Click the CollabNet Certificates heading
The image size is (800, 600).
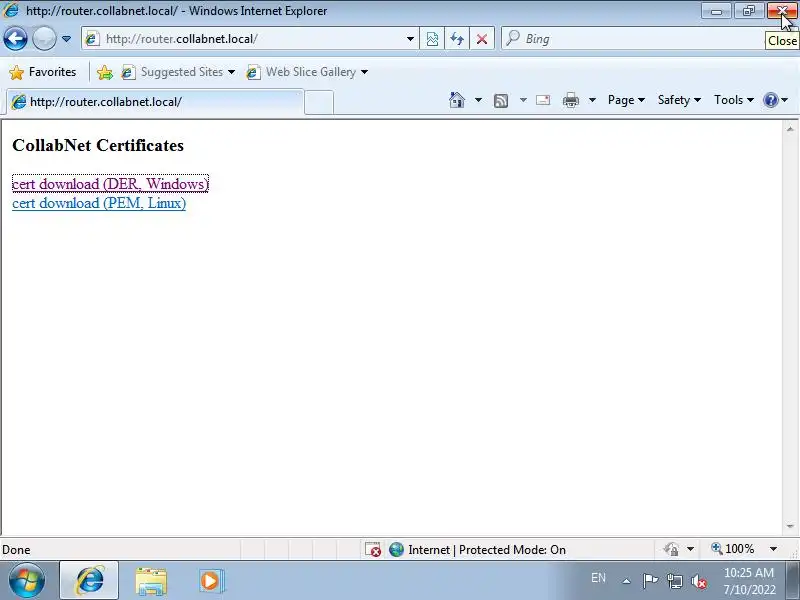[98, 145]
